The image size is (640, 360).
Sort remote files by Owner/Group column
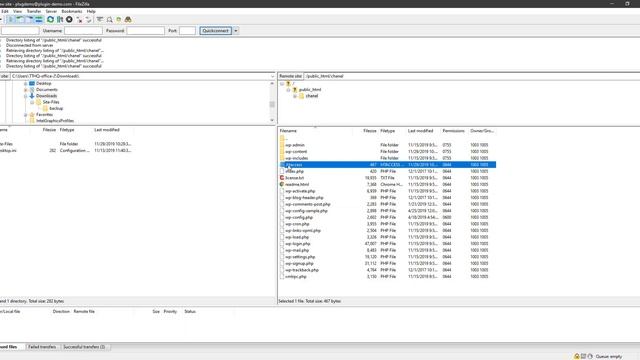pyautogui.click(x=482, y=131)
